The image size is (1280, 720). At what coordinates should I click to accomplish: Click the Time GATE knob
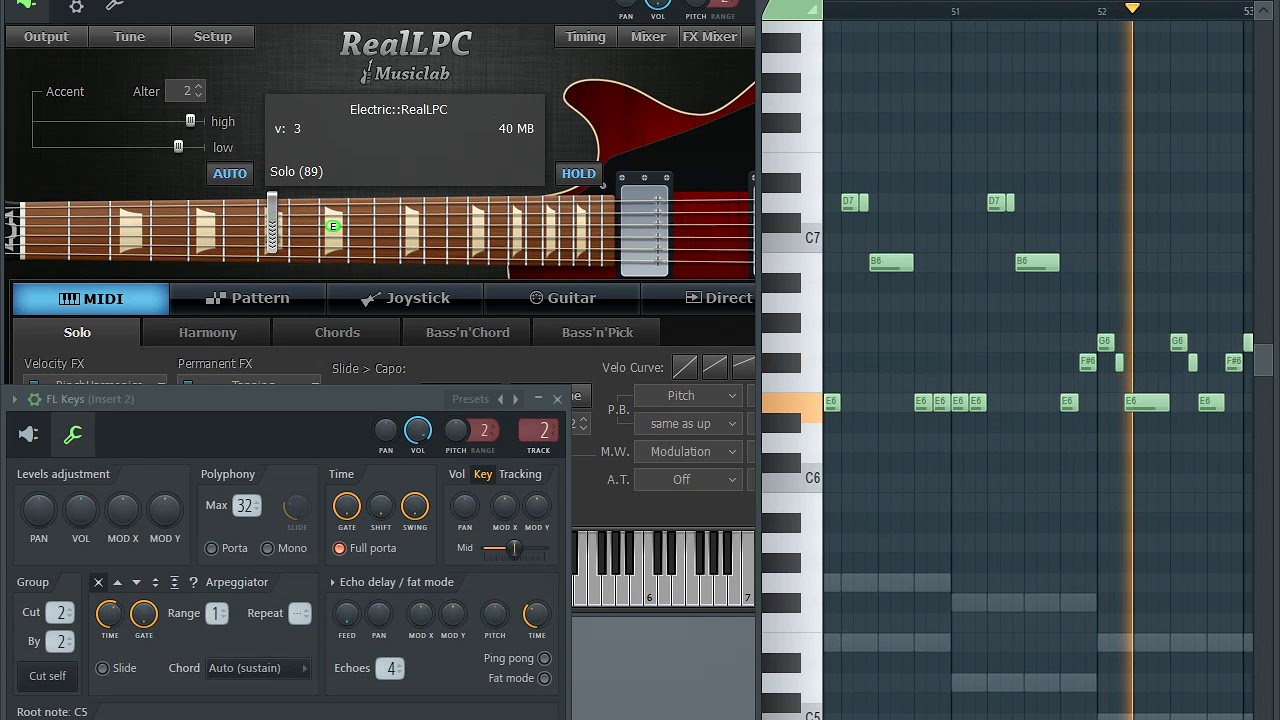tap(346, 507)
